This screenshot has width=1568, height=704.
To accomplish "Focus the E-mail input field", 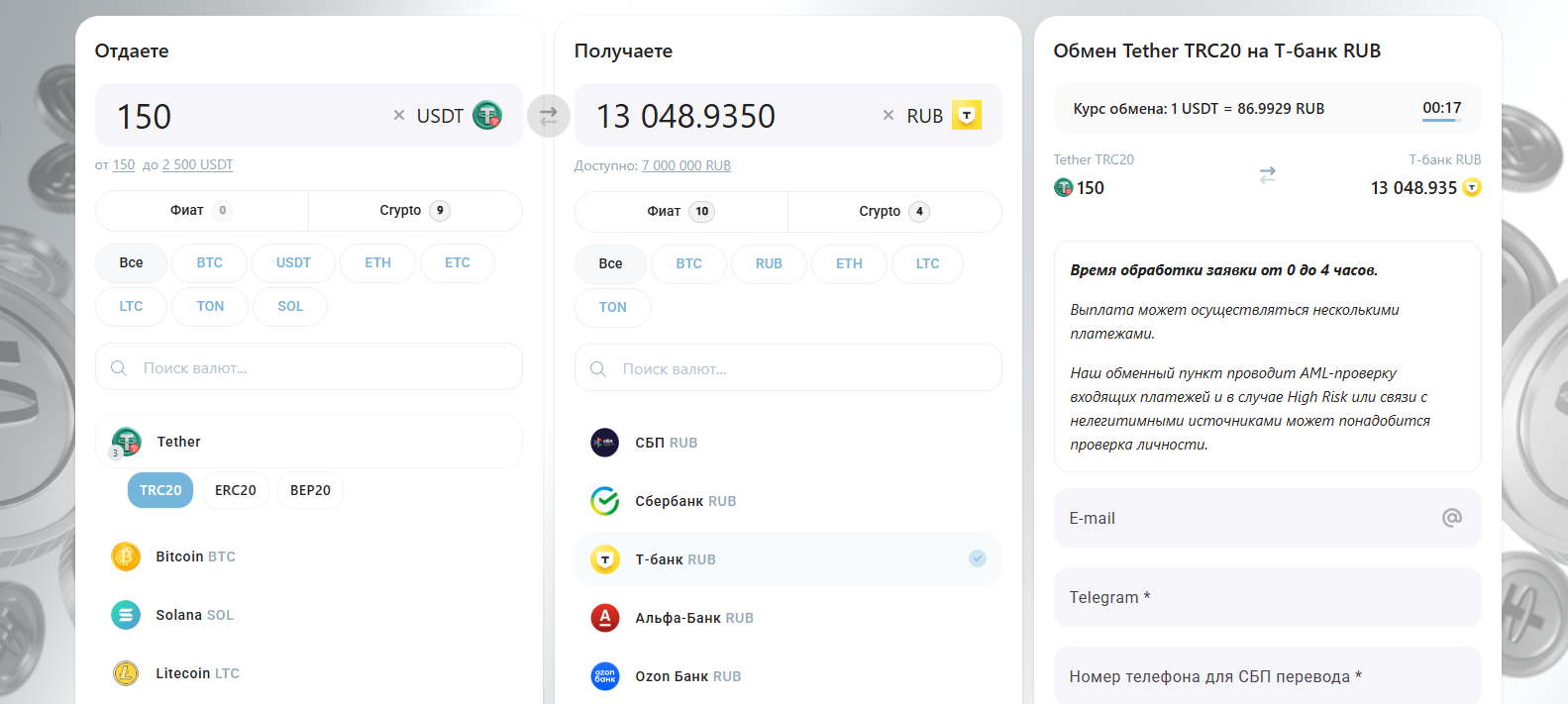I will point(1248,518).
